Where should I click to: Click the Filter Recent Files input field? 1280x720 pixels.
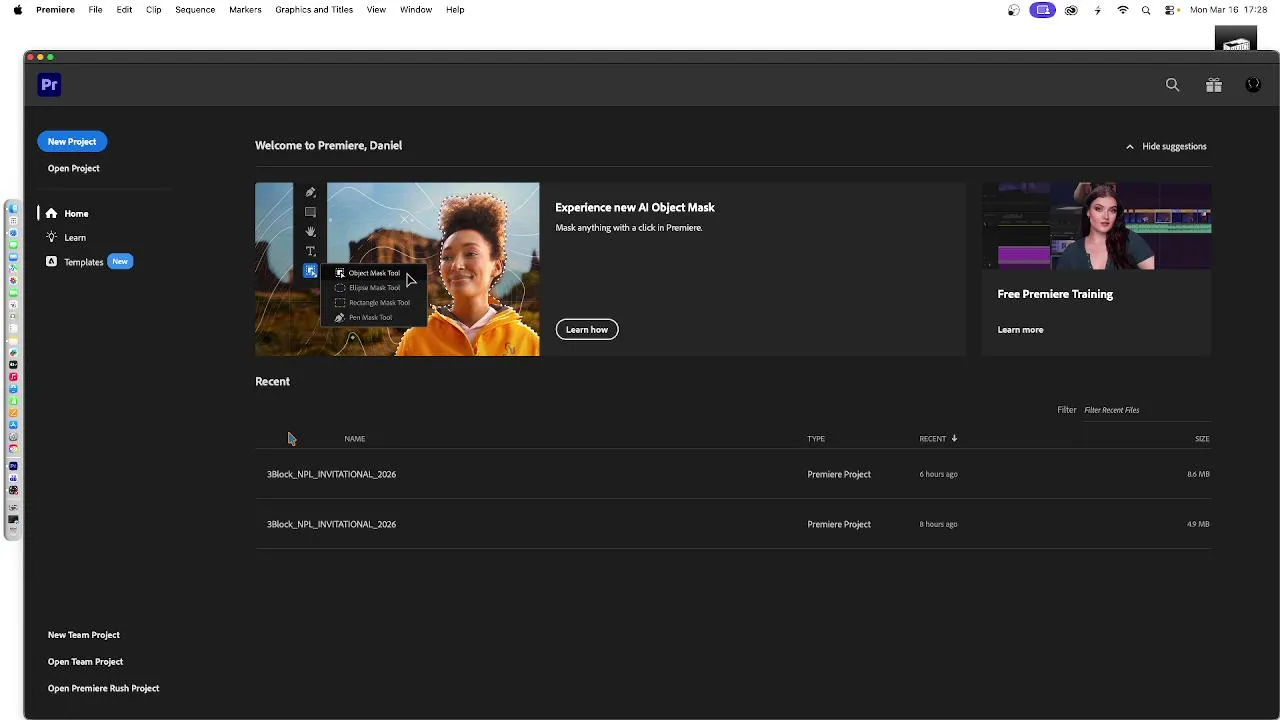click(x=1146, y=410)
